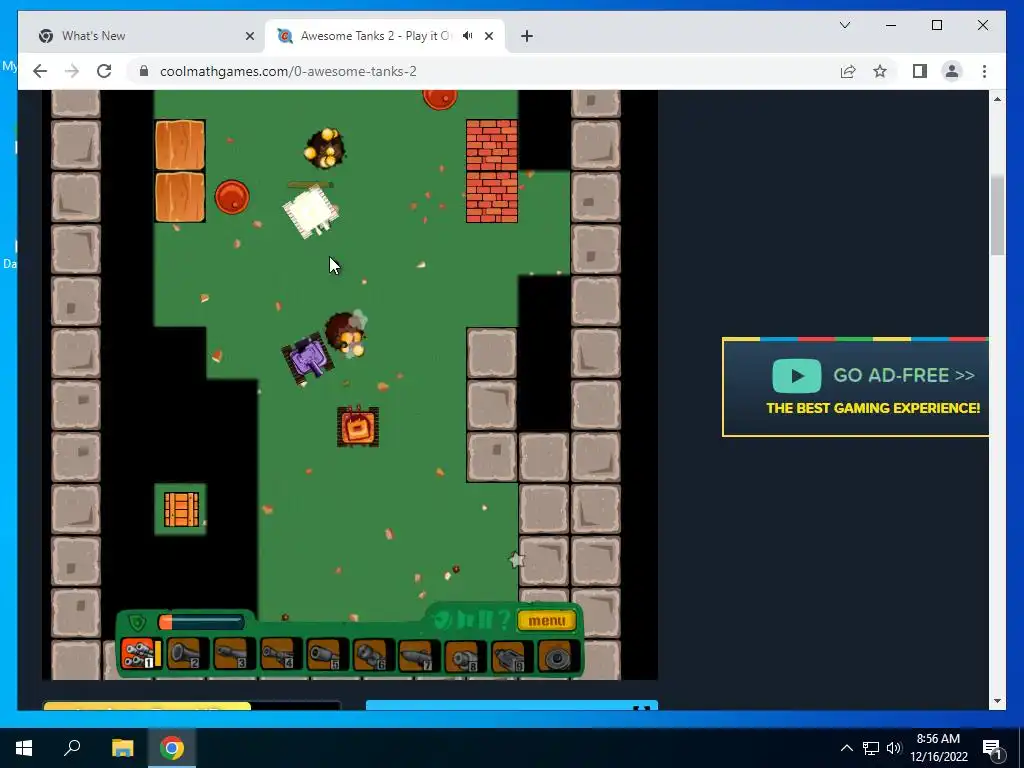Image resolution: width=1024 pixels, height=768 pixels.
Task: Toggle game sound effects icon
Action: point(443,619)
